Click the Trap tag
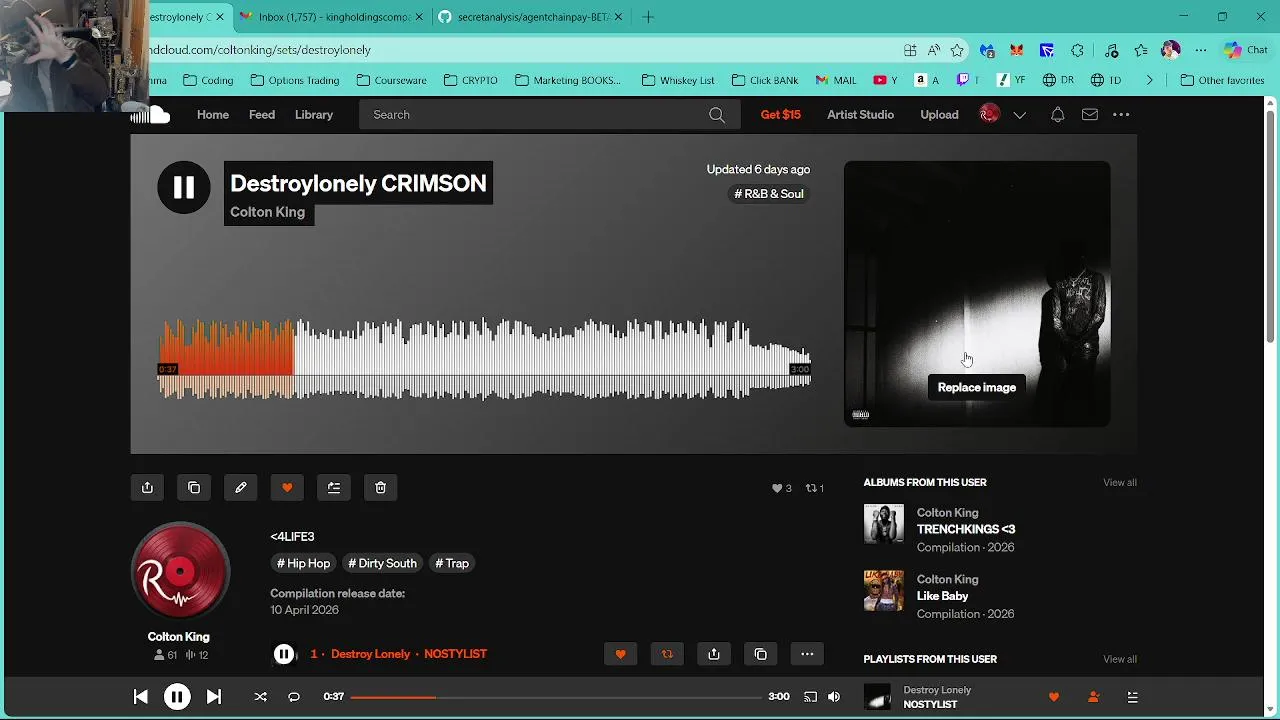The image size is (1280, 720). pyautogui.click(x=452, y=563)
